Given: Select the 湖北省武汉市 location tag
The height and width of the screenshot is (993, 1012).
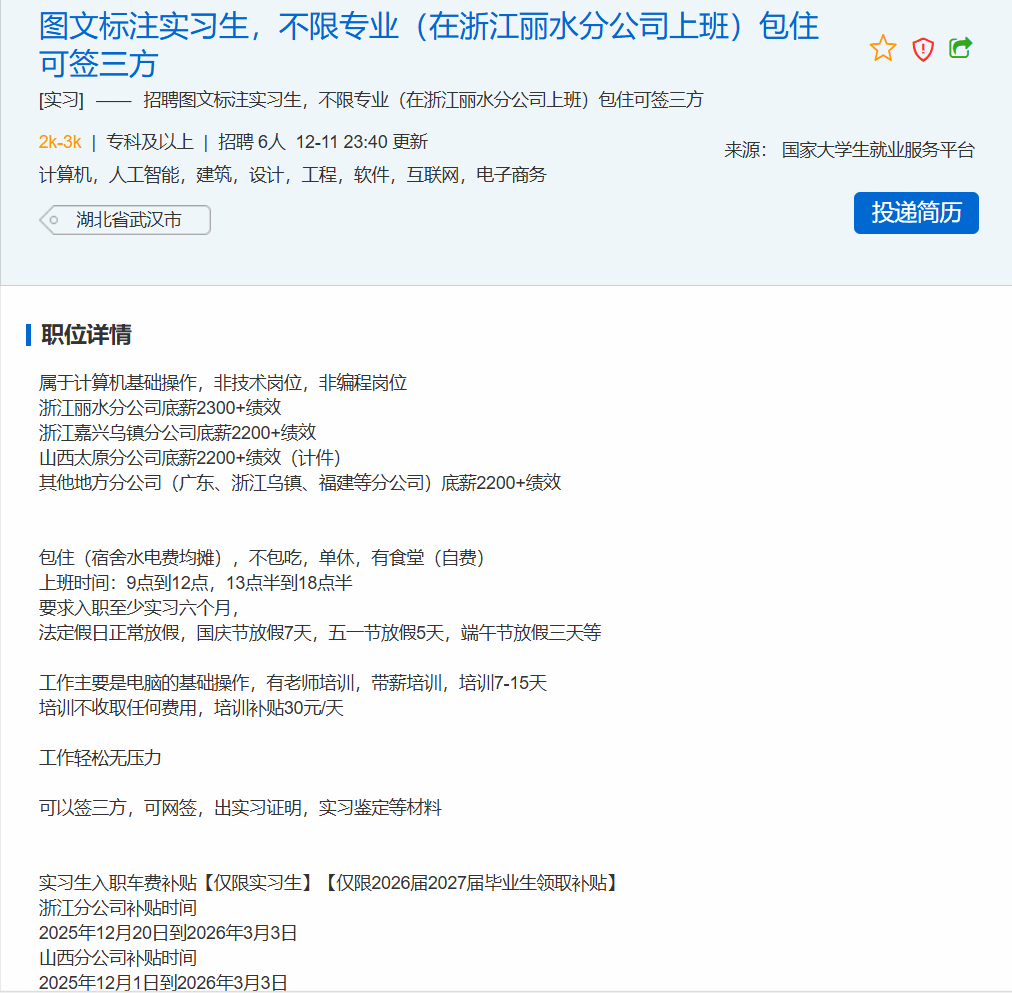Looking at the screenshot, I should (128, 220).
